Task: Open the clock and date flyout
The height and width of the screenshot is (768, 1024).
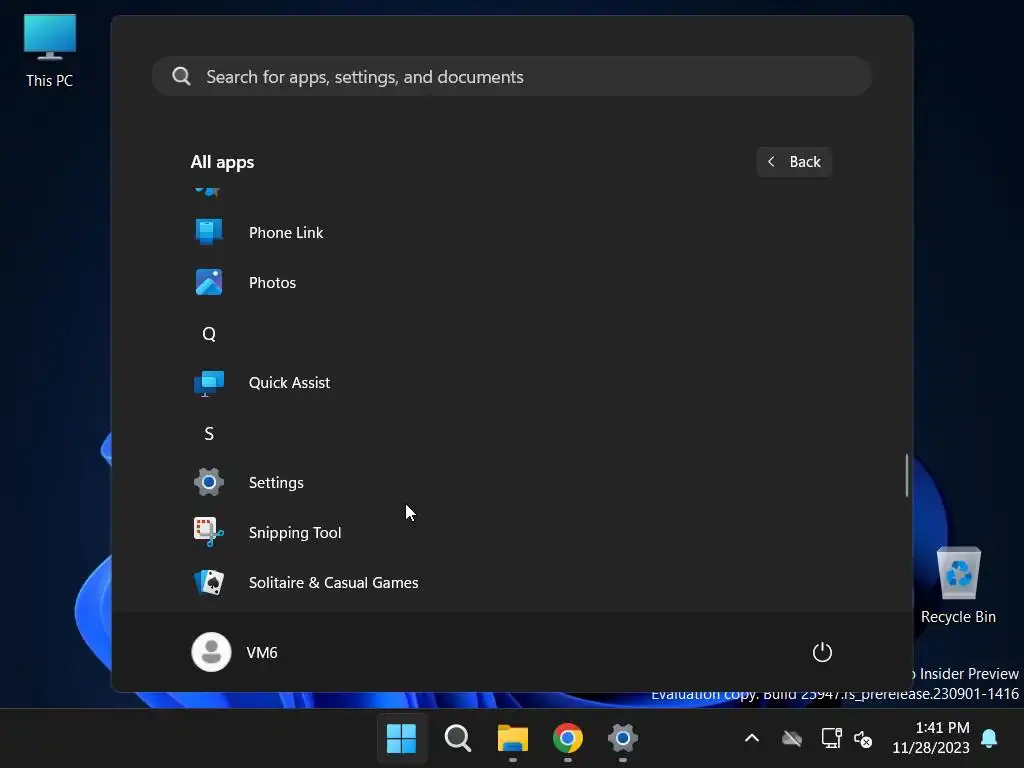Action: coord(931,738)
